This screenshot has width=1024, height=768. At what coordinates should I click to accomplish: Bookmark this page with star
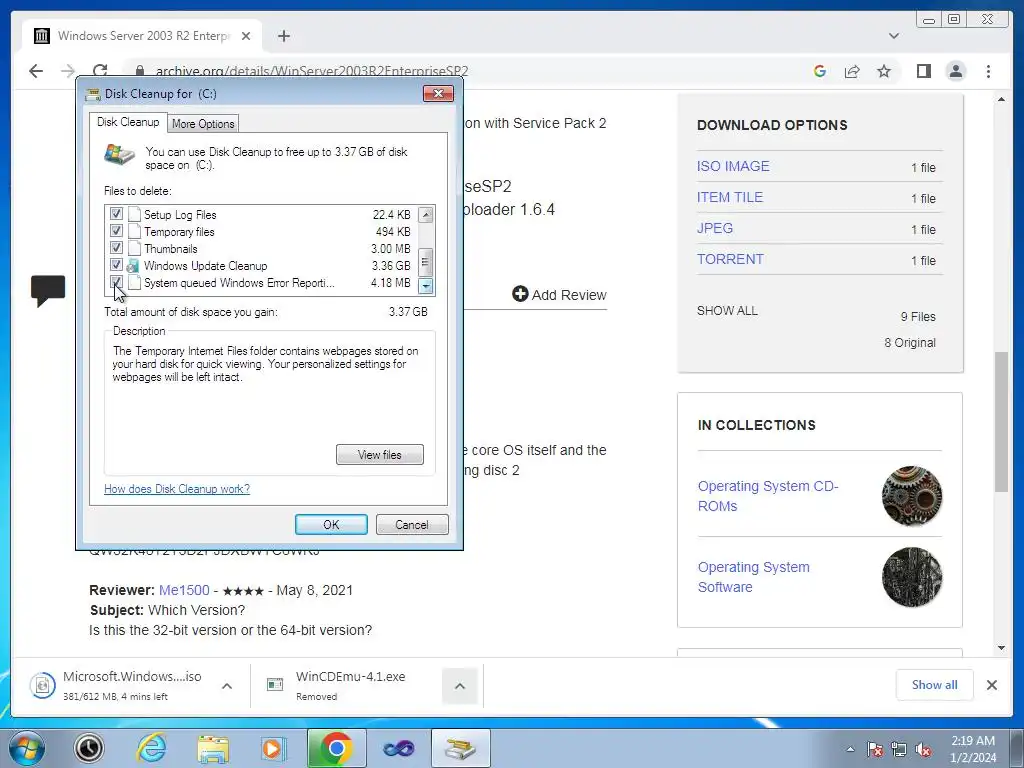point(884,71)
